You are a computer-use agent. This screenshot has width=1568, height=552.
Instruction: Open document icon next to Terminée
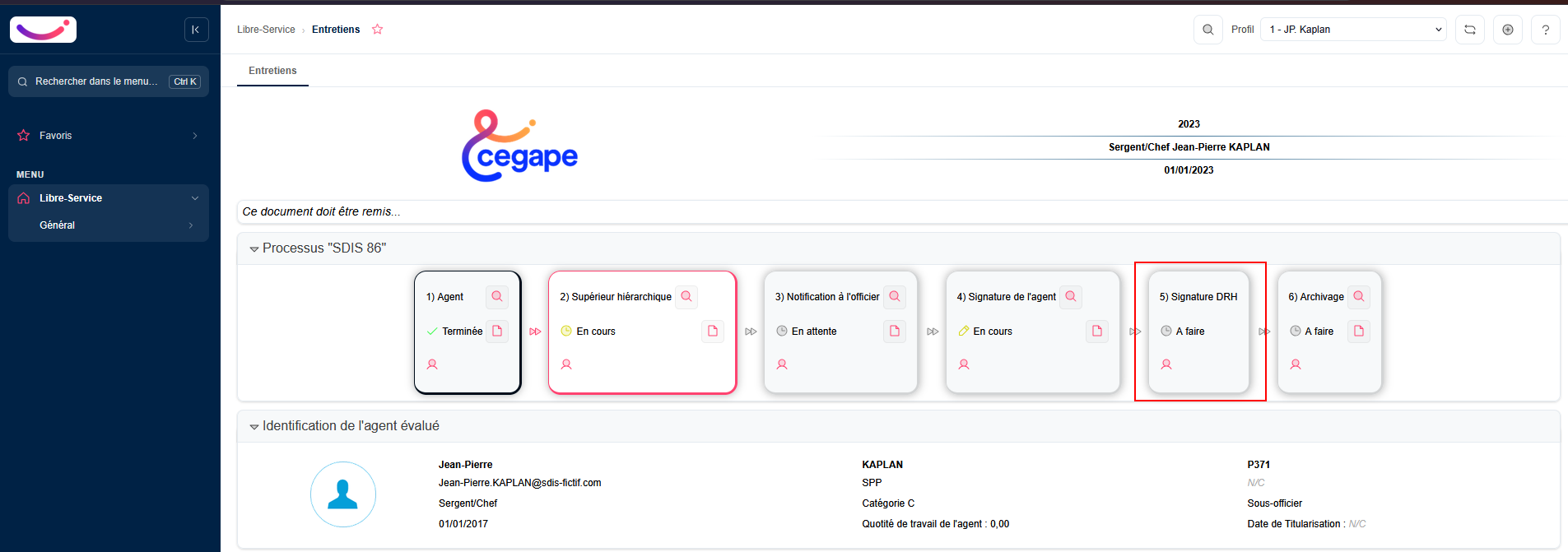point(497,332)
